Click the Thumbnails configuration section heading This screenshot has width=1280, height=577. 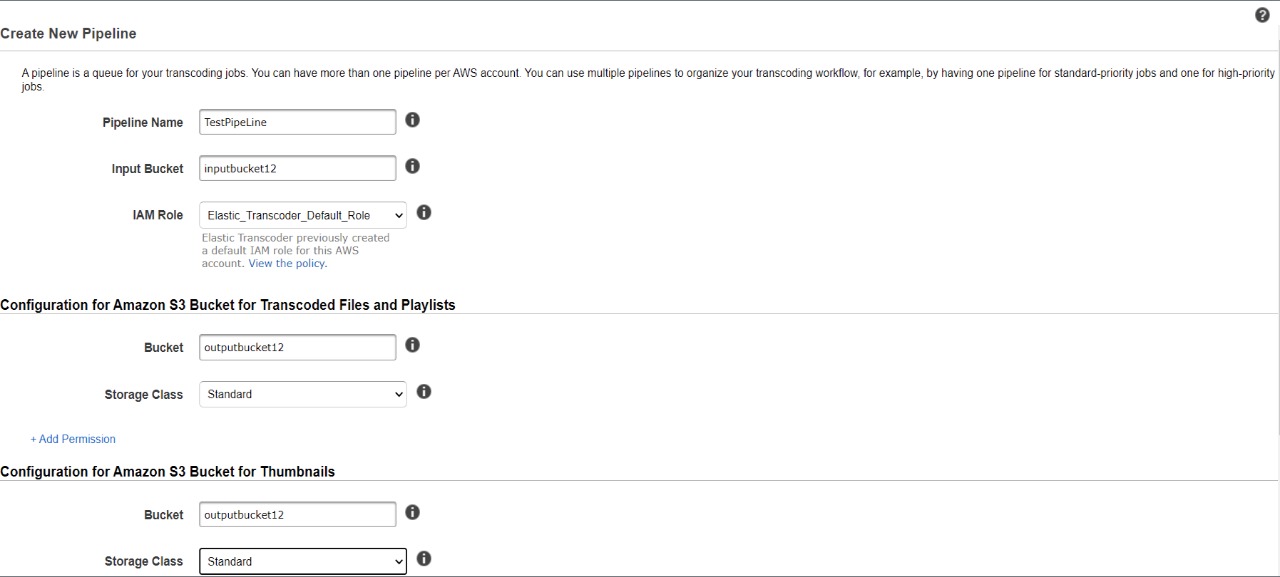tap(168, 471)
